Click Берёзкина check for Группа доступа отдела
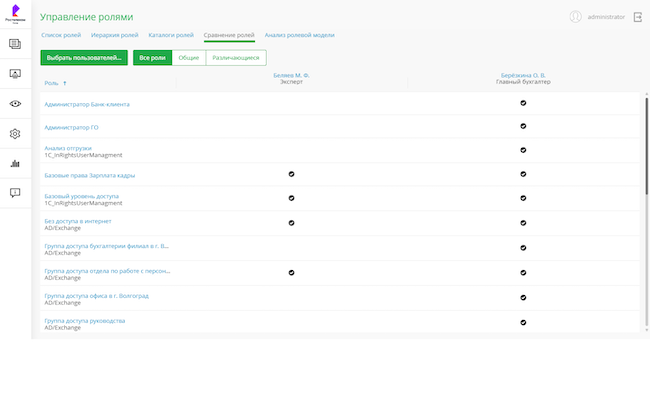650x403 pixels. (x=523, y=273)
